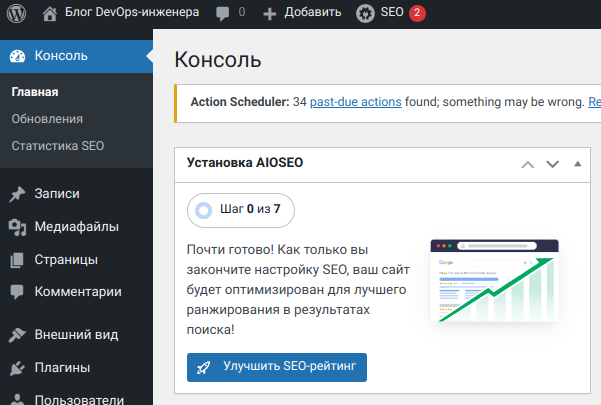Image resolution: width=601 pixels, height=405 pixels.
Task: Click the Appearance brush icon
Action: 17,335
